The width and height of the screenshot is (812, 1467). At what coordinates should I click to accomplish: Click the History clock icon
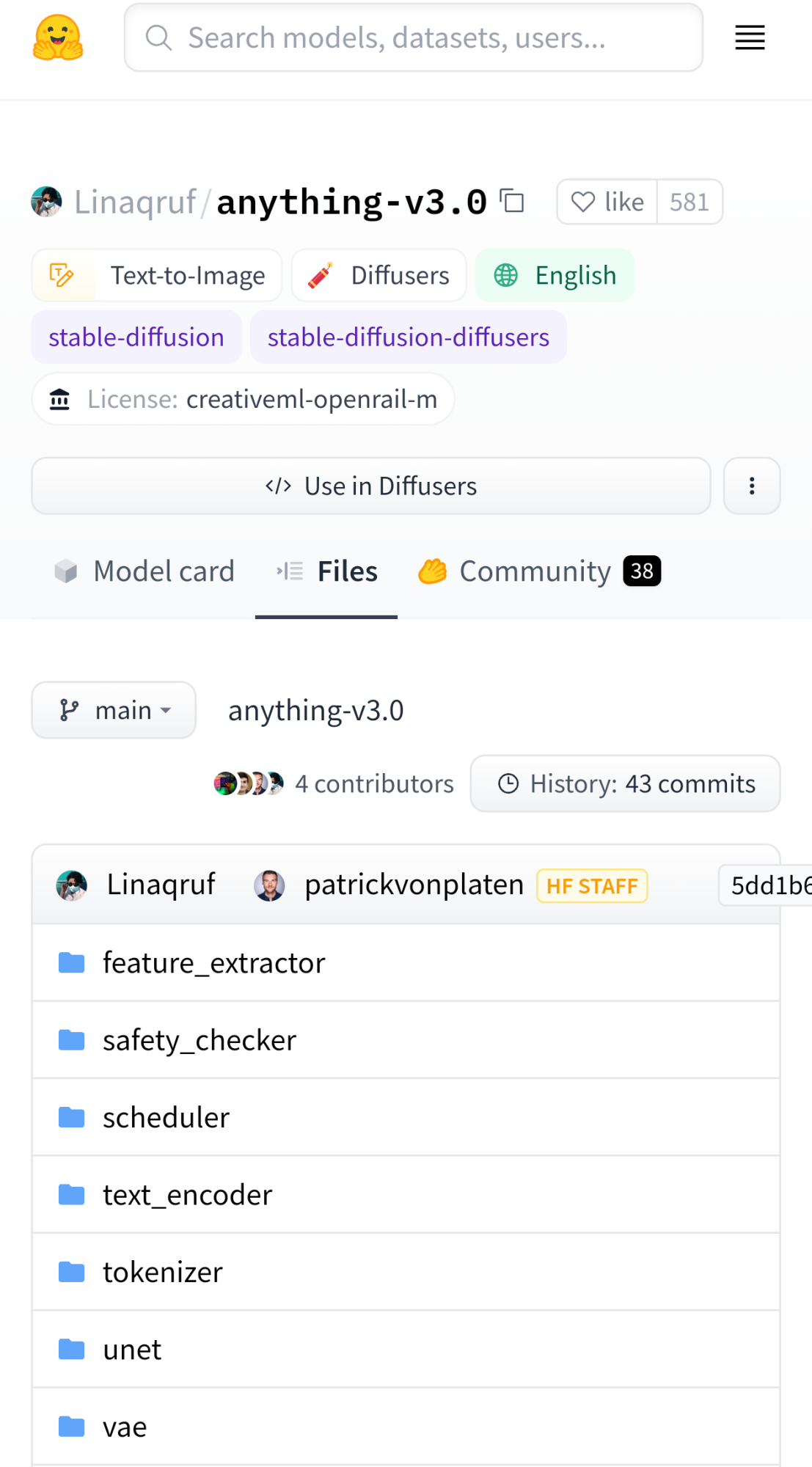[x=508, y=783]
